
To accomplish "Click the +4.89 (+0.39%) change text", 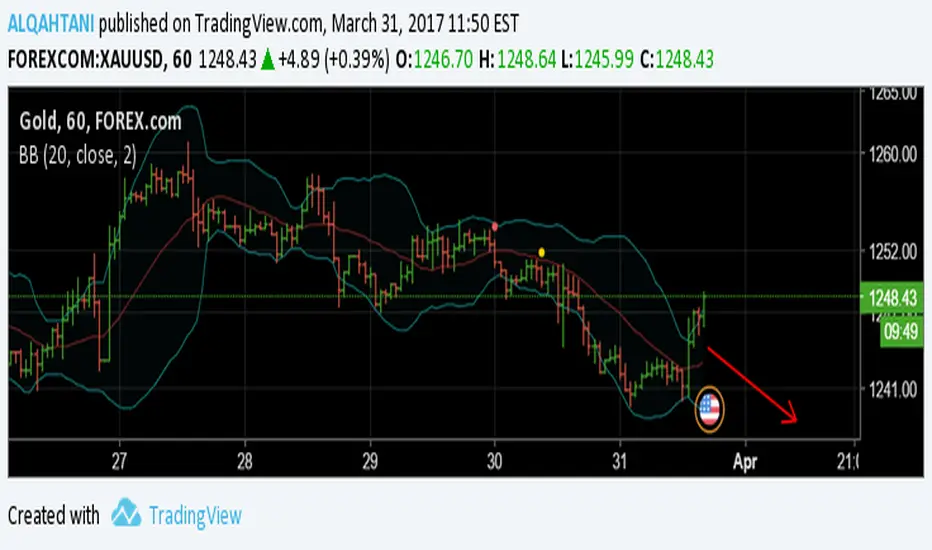I will (x=334, y=59).
